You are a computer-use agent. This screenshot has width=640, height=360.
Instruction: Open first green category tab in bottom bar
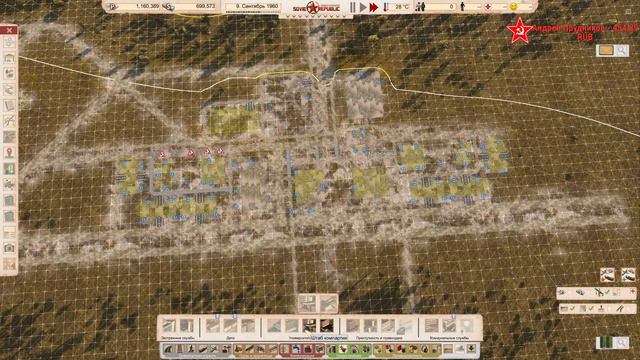[x=332, y=349]
